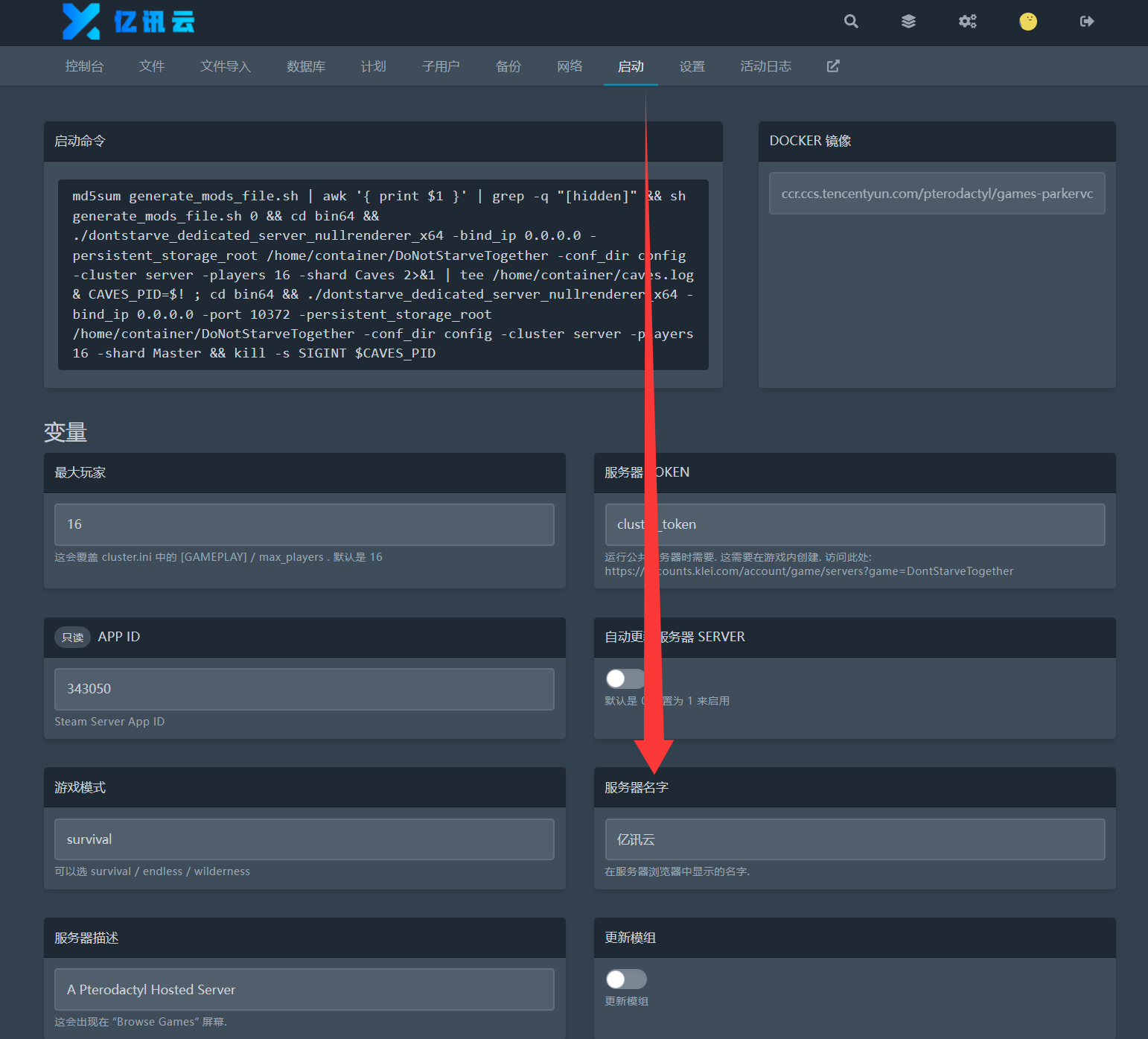
Task: Open external link icon in navigation
Action: click(833, 66)
